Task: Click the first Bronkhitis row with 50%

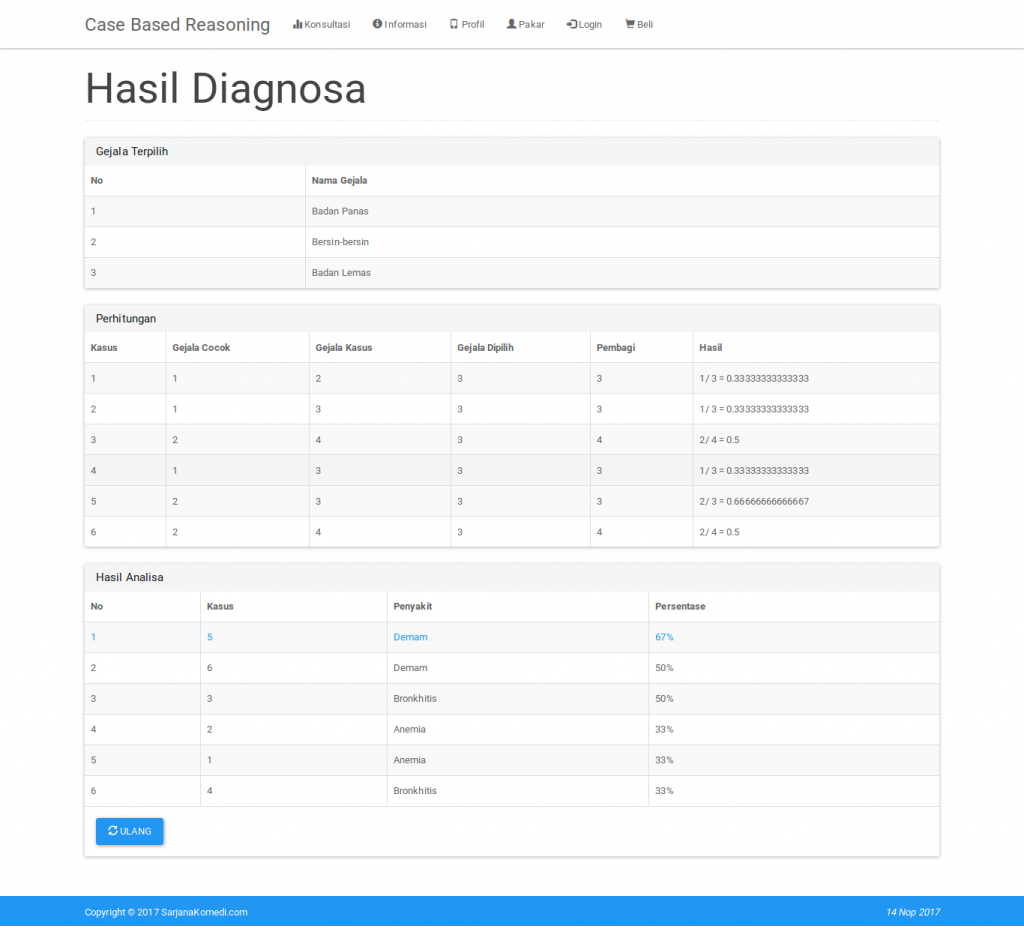Action: (511, 699)
